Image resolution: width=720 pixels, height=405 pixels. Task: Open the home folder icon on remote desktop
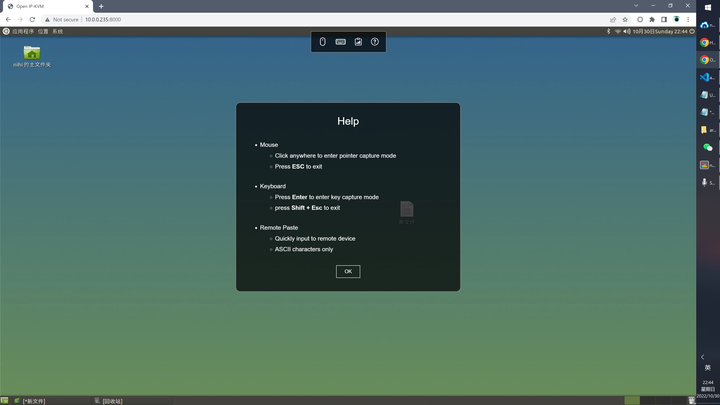point(32,53)
